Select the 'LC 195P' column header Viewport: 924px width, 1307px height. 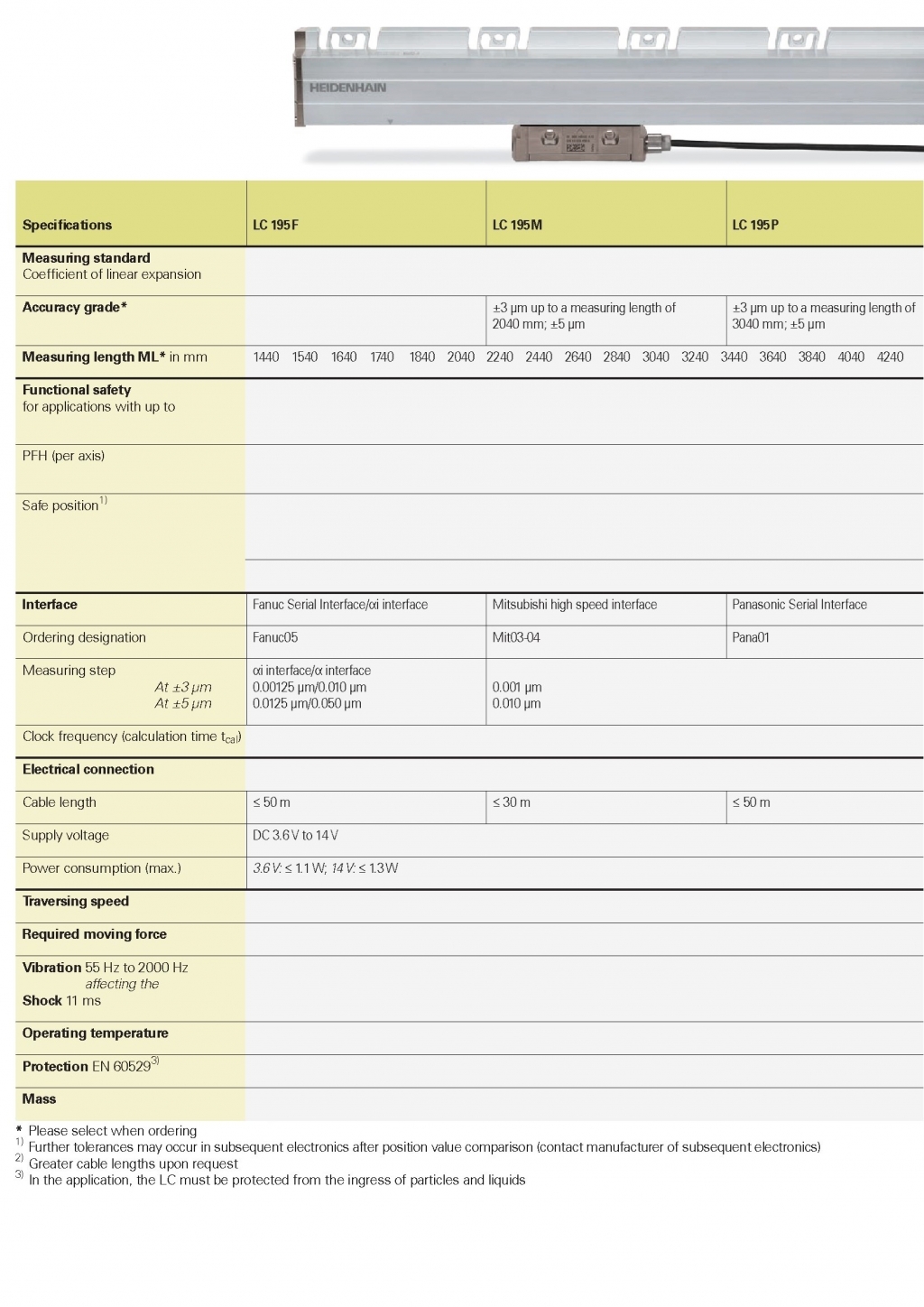click(755, 225)
